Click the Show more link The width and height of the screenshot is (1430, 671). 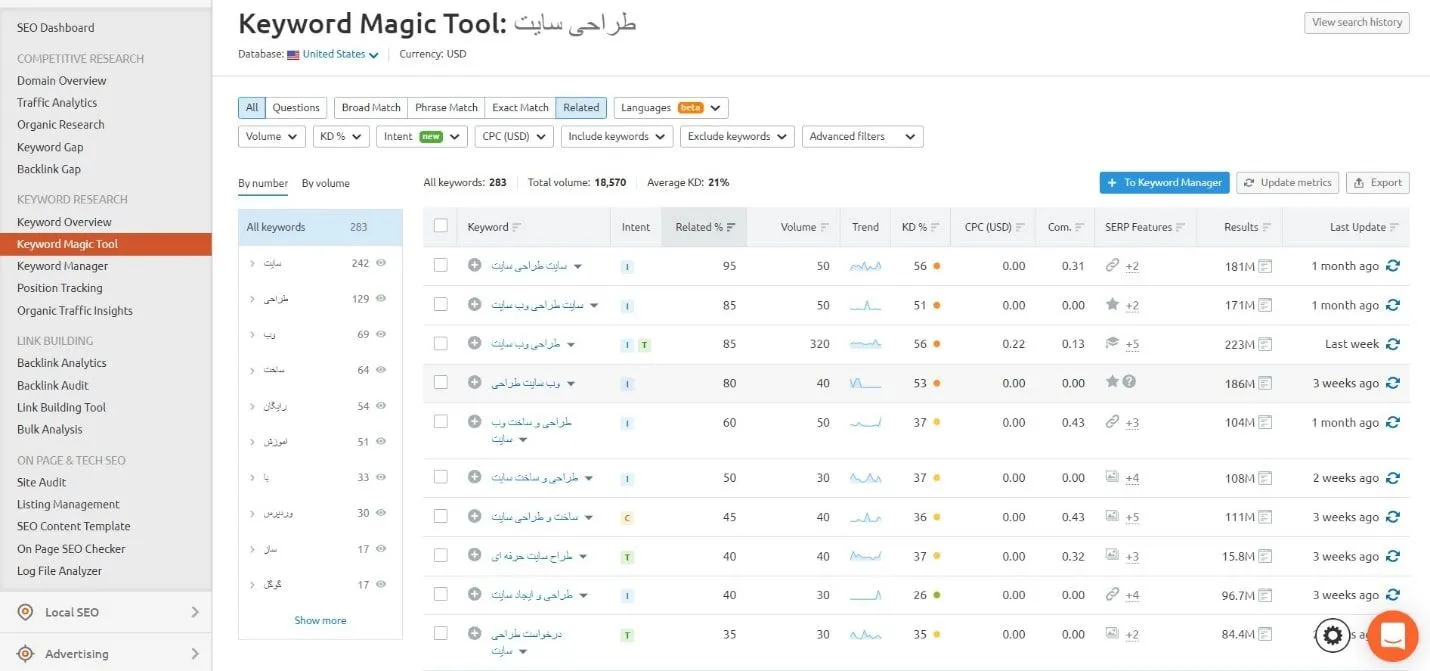[320, 620]
